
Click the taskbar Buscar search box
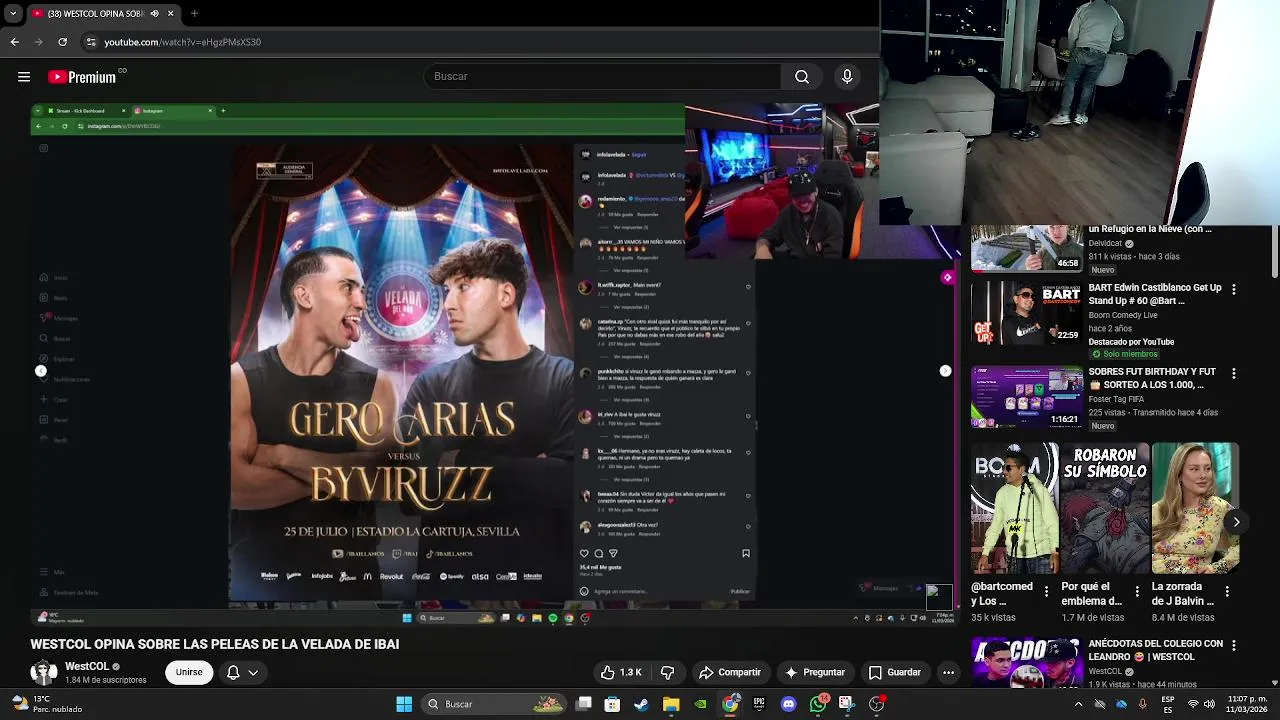click(493, 704)
